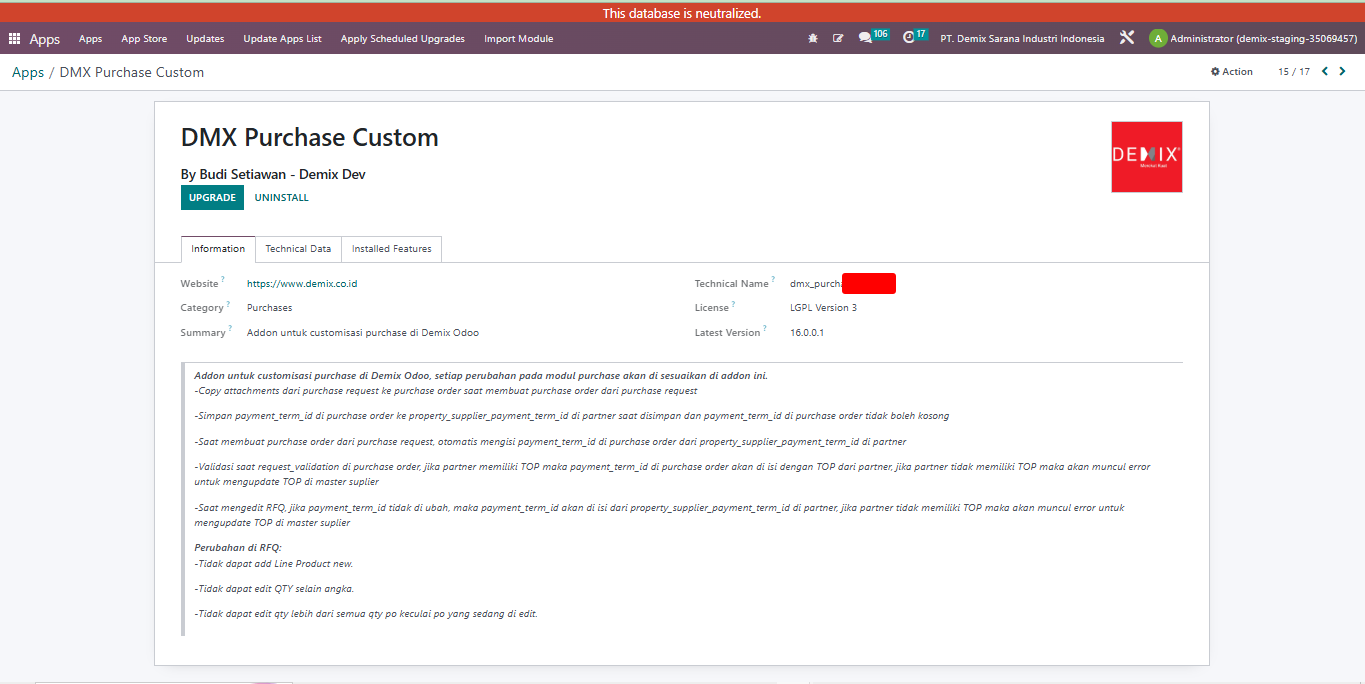Click the UPGRADE button
1365x684 pixels.
pyautogui.click(x=212, y=197)
